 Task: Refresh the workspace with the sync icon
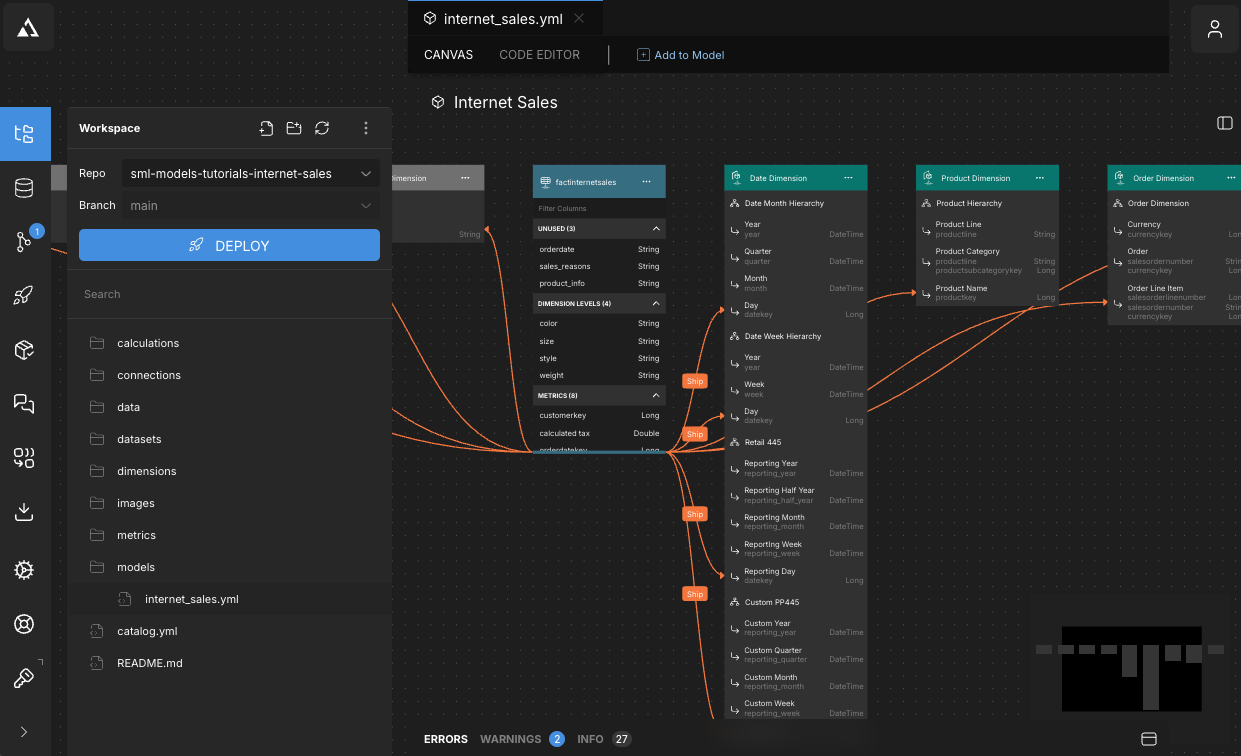322,128
